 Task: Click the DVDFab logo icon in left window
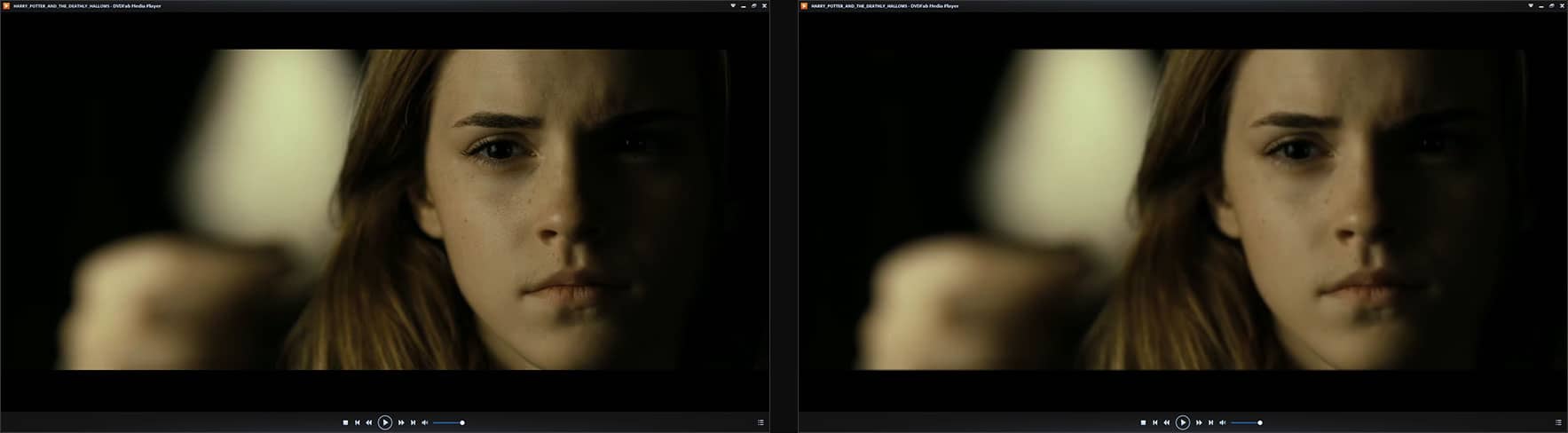[x=6, y=5]
